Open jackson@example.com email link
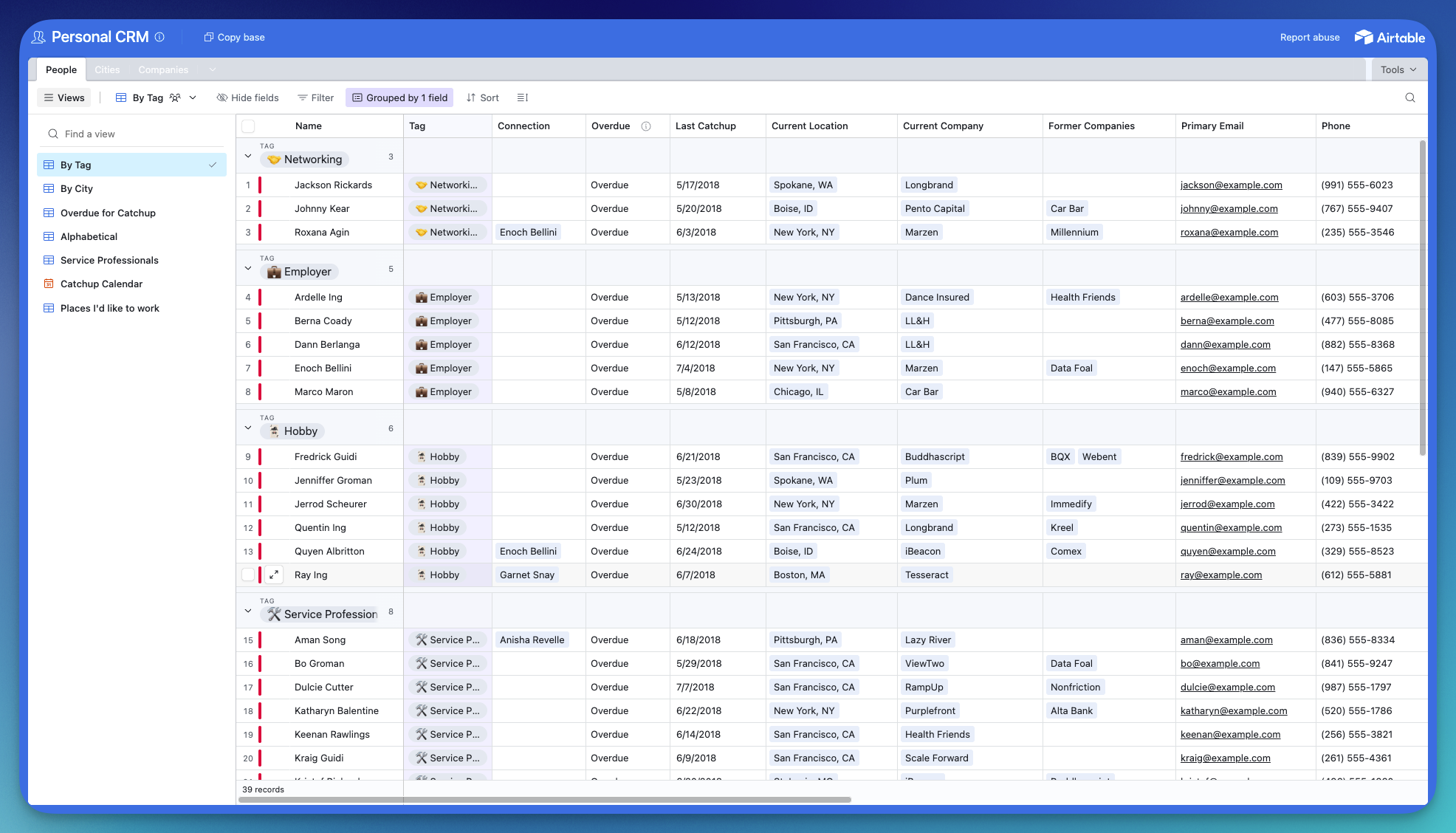The image size is (1456, 833). [x=1231, y=185]
